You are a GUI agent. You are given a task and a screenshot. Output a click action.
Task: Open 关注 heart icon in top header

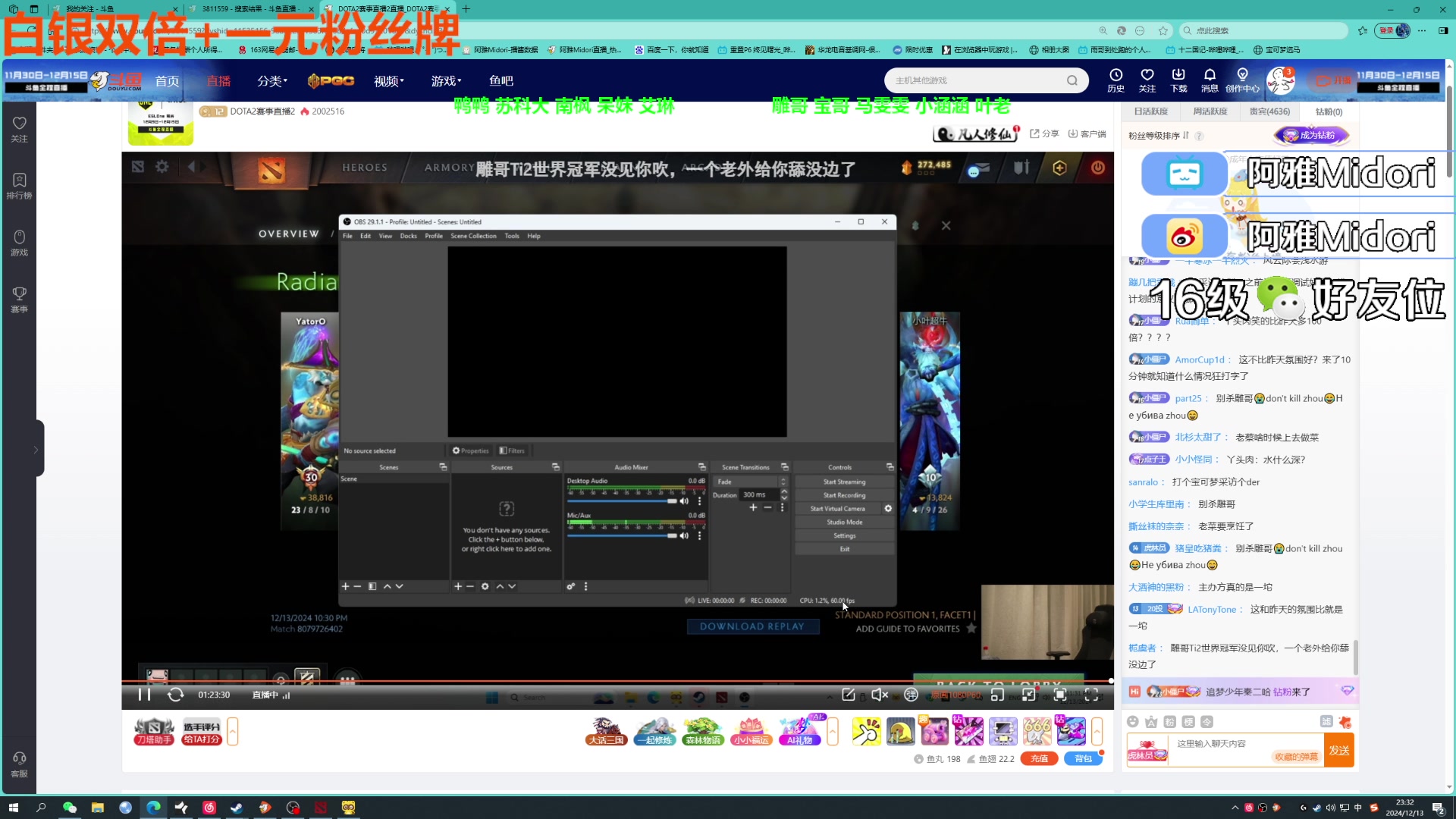pyautogui.click(x=1147, y=80)
